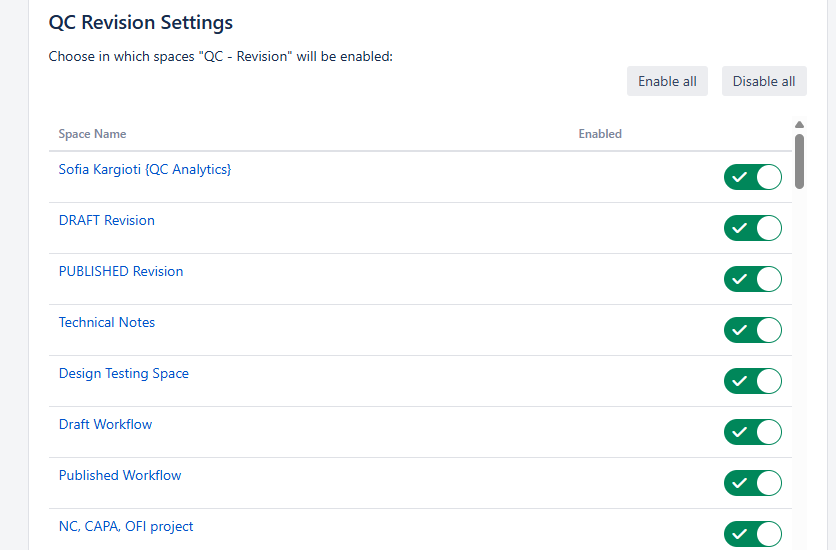Toggle NC, CAPA, OFI project switch
This screenshot has width=836, height=550.
coord(752,534)
